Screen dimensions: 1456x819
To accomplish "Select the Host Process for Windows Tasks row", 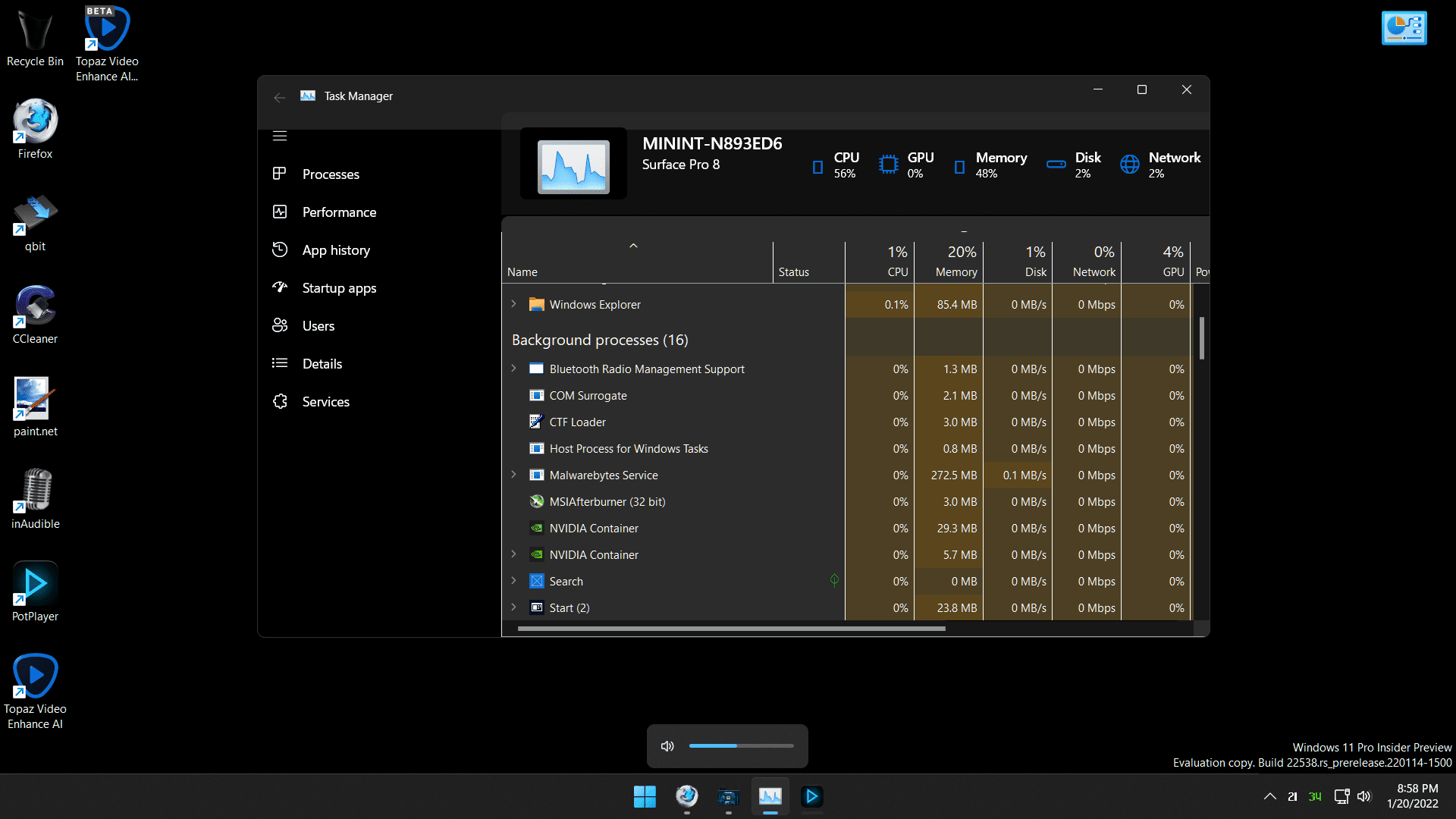I will tap(846, 448).
